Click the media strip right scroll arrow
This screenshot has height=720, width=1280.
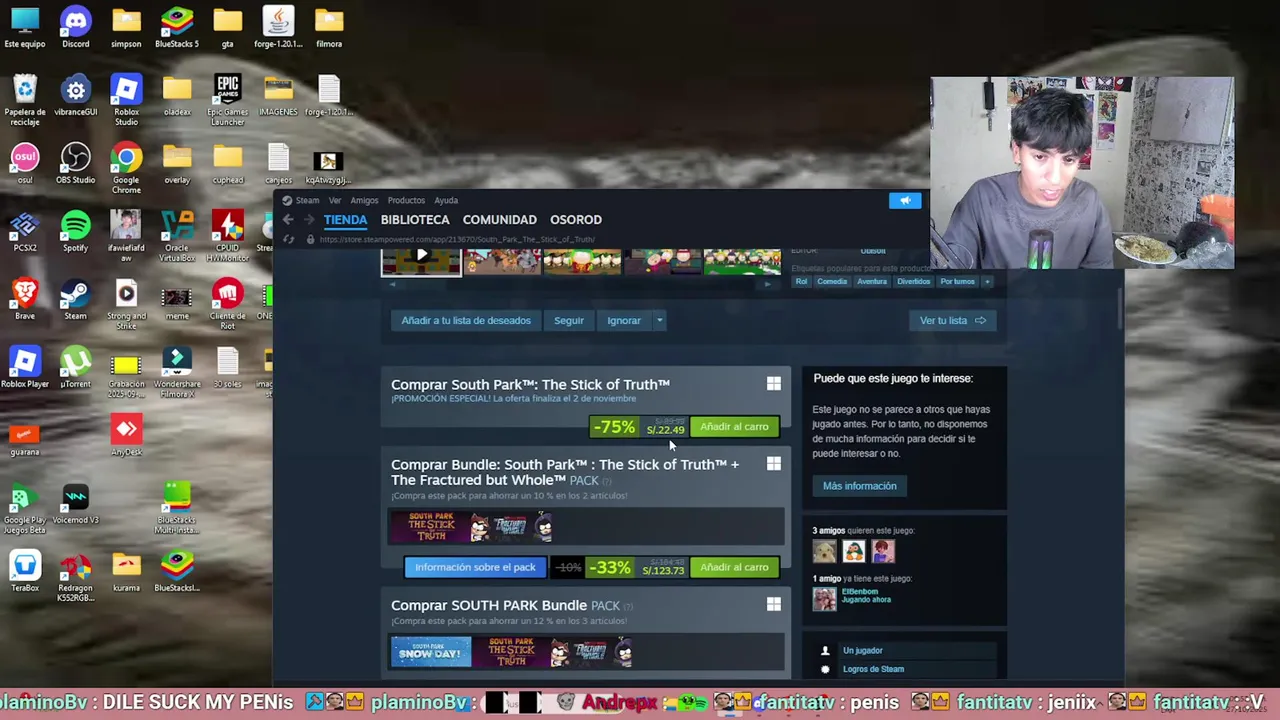767,284
